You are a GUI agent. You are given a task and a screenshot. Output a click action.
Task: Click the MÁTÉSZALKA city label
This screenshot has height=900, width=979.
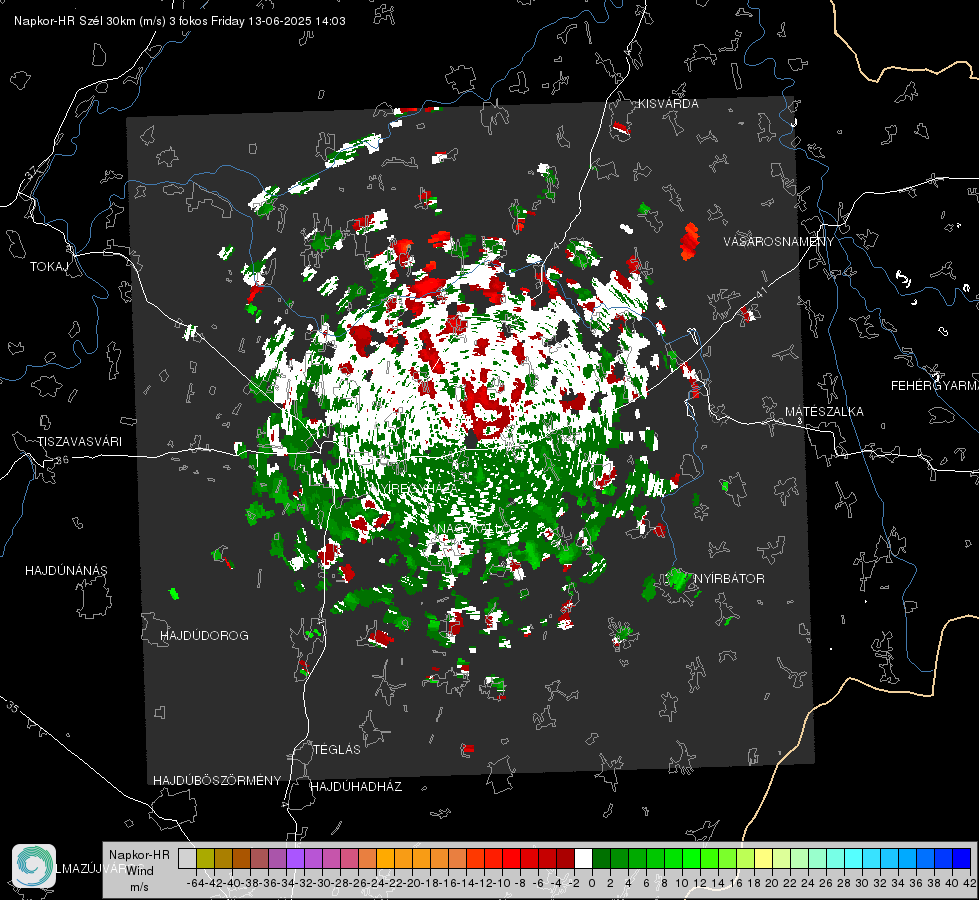tap(824, 412)
